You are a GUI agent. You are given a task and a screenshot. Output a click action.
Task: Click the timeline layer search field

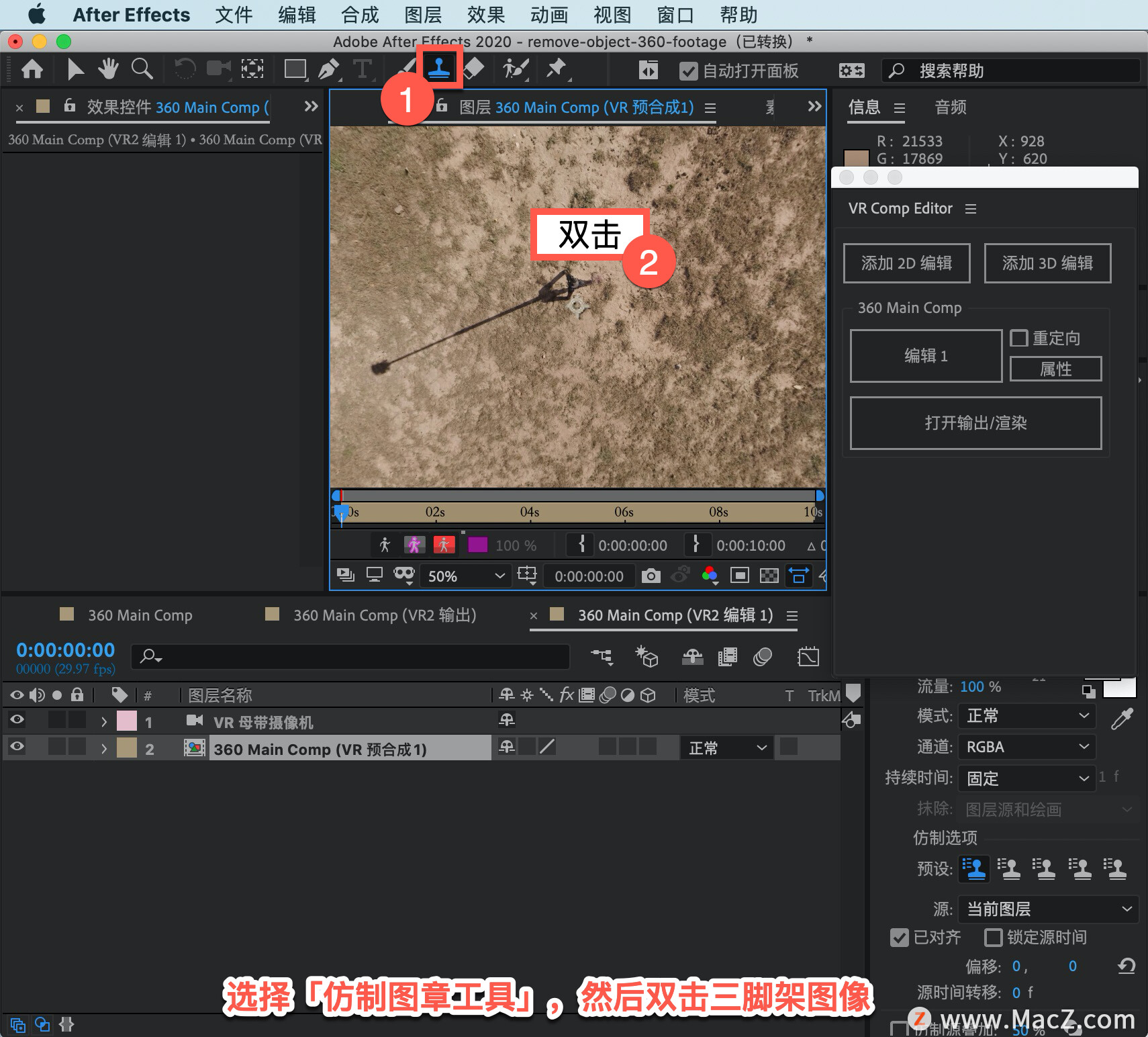(350, 656)
